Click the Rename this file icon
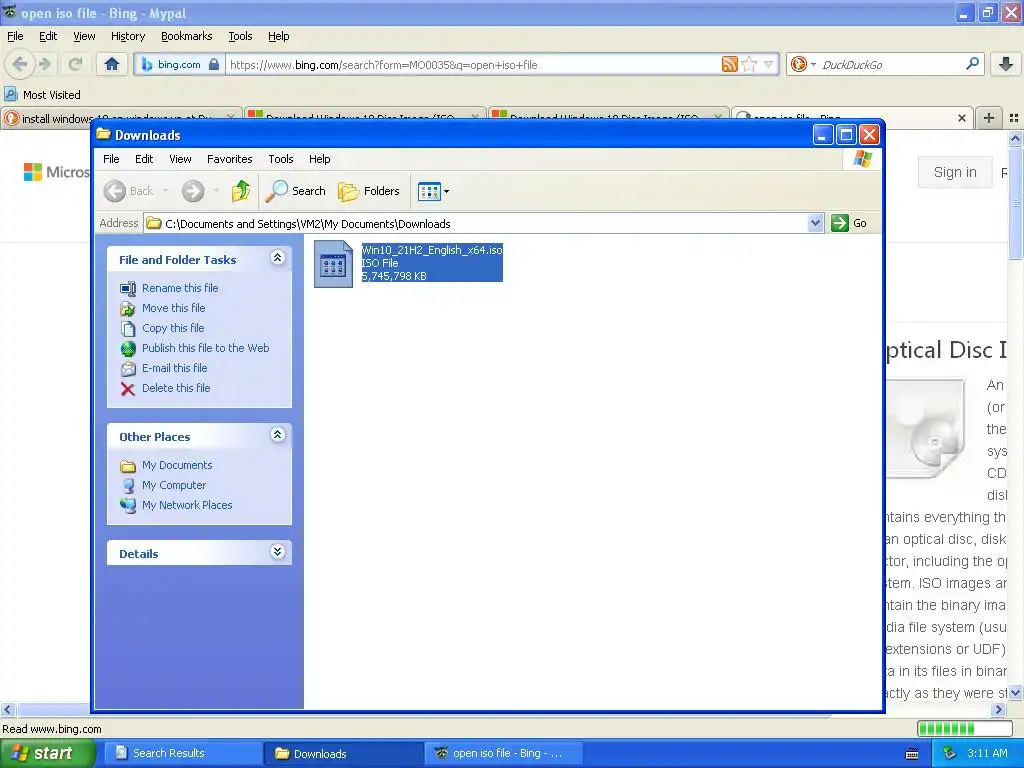Viewport: 1024px width, 768px height. 128,289
